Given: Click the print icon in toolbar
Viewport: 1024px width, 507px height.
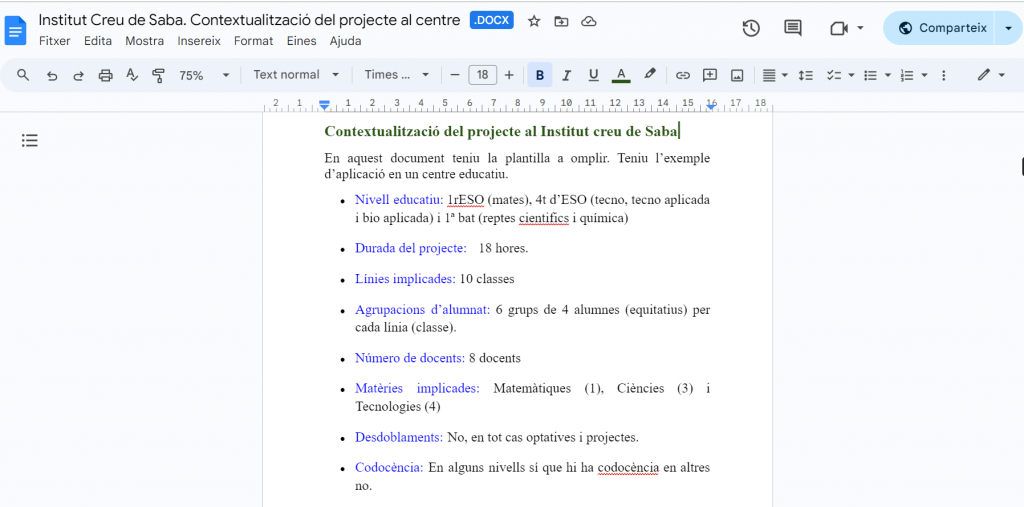Looking at the screenshot, I should 106,75.
